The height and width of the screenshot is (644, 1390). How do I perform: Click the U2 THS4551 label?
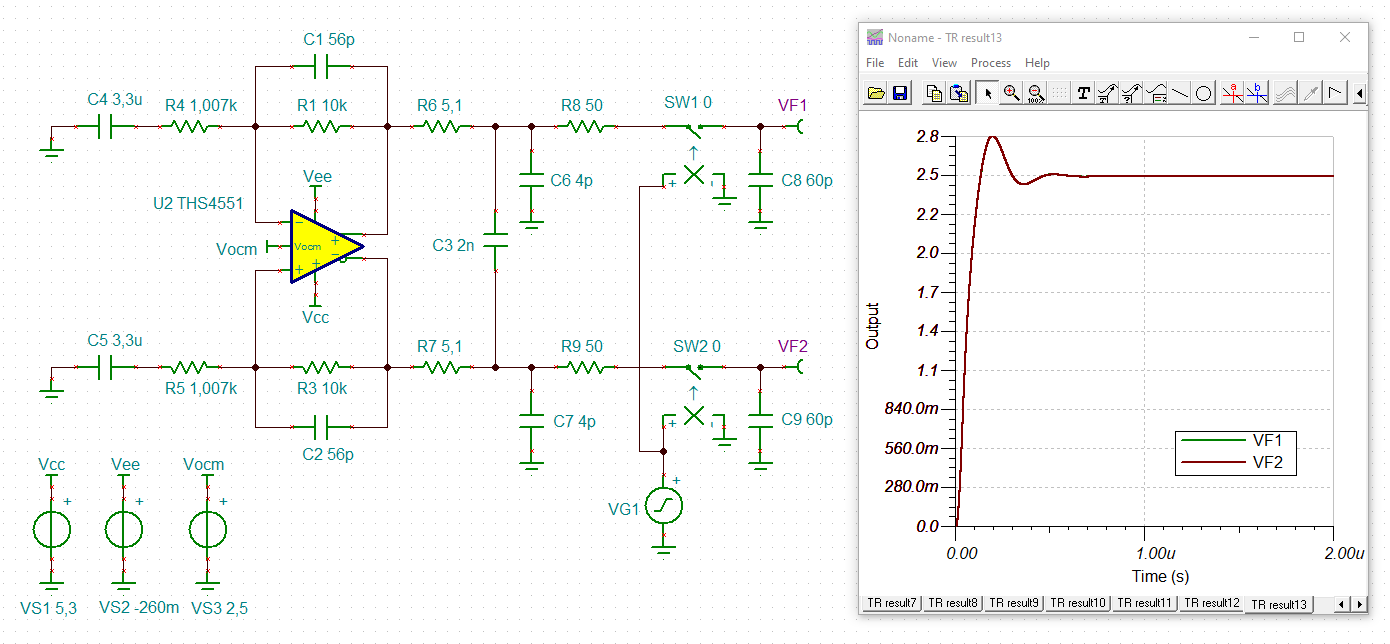tap(198, 203)
